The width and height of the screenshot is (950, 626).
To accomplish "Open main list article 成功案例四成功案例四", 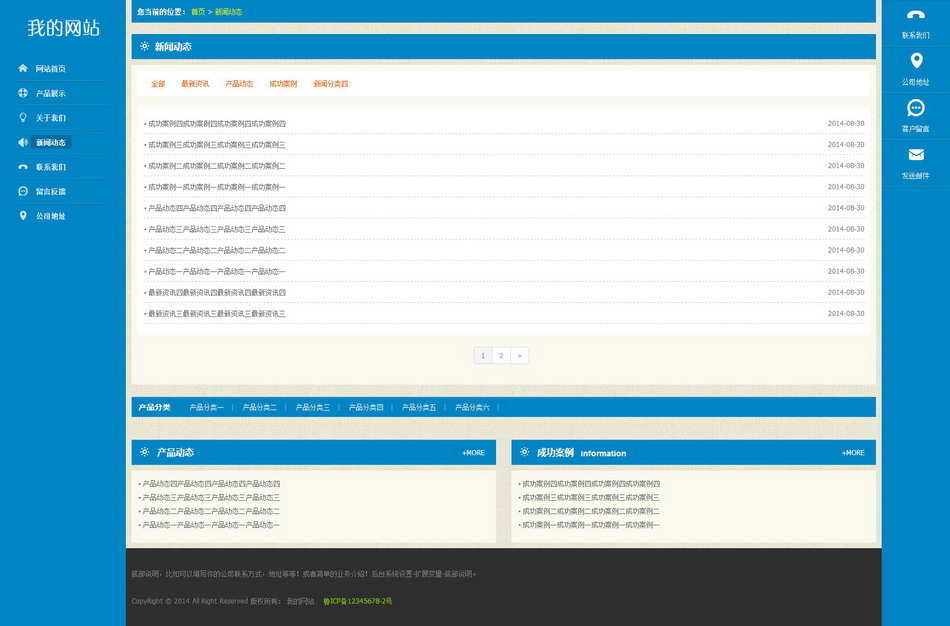I will coord(217,124).
